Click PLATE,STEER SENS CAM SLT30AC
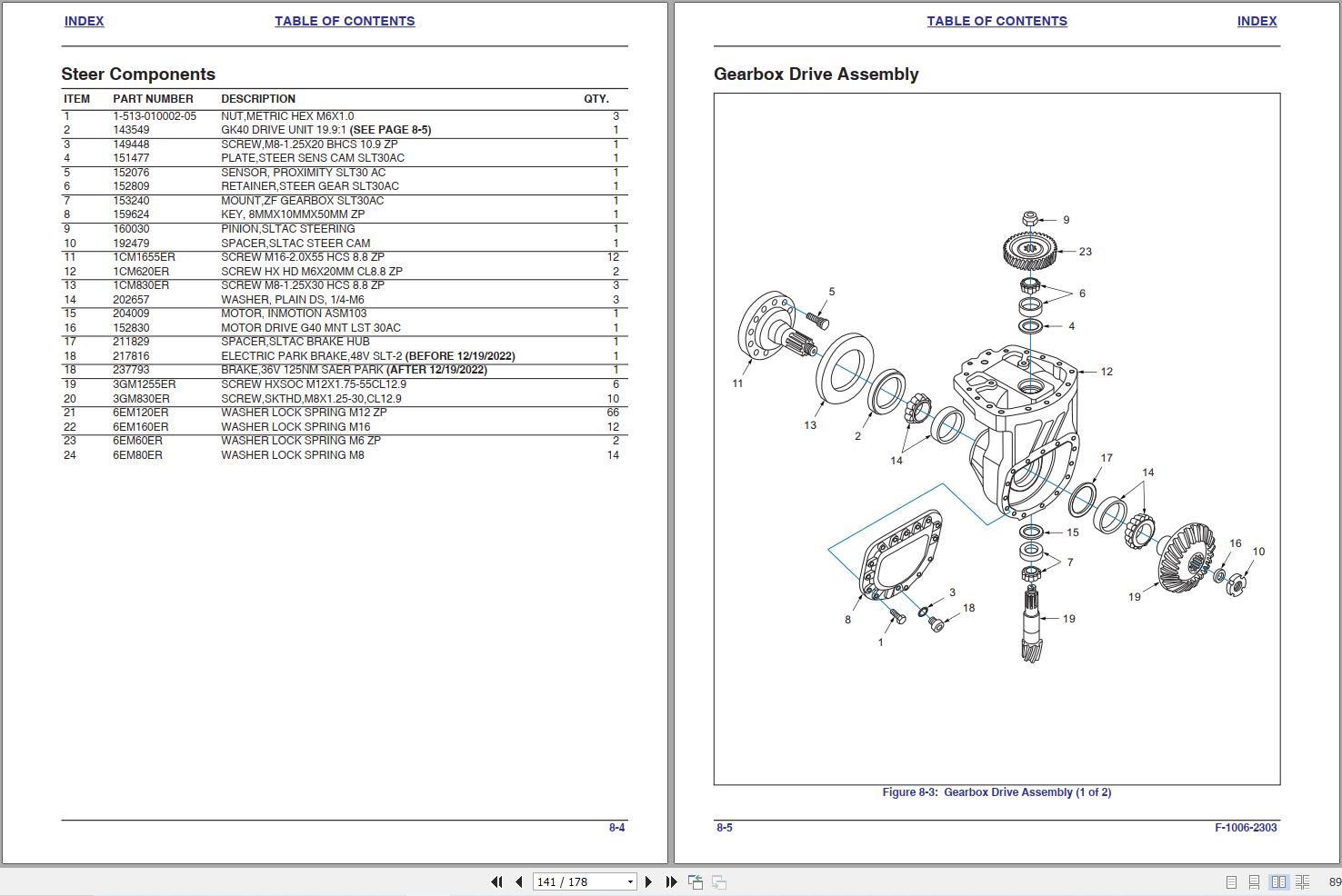 click(313, 158)
